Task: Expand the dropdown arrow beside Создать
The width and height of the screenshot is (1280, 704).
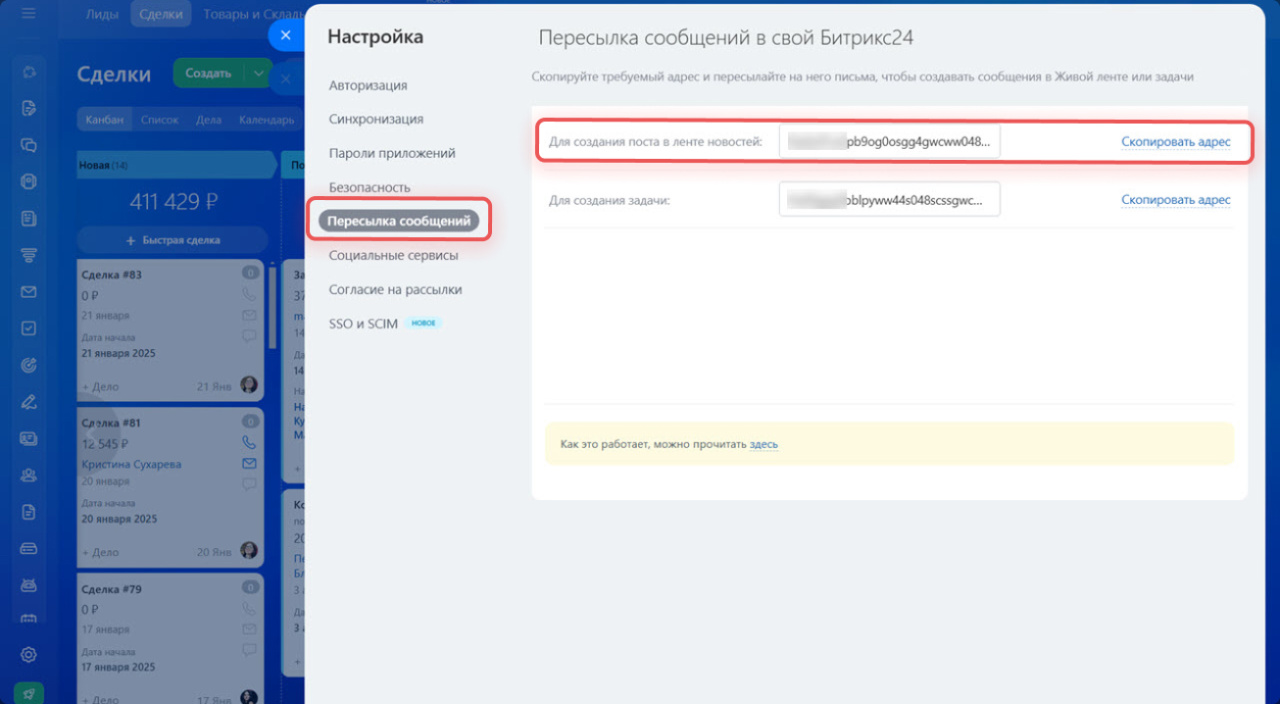Action: tap(259, 73)
